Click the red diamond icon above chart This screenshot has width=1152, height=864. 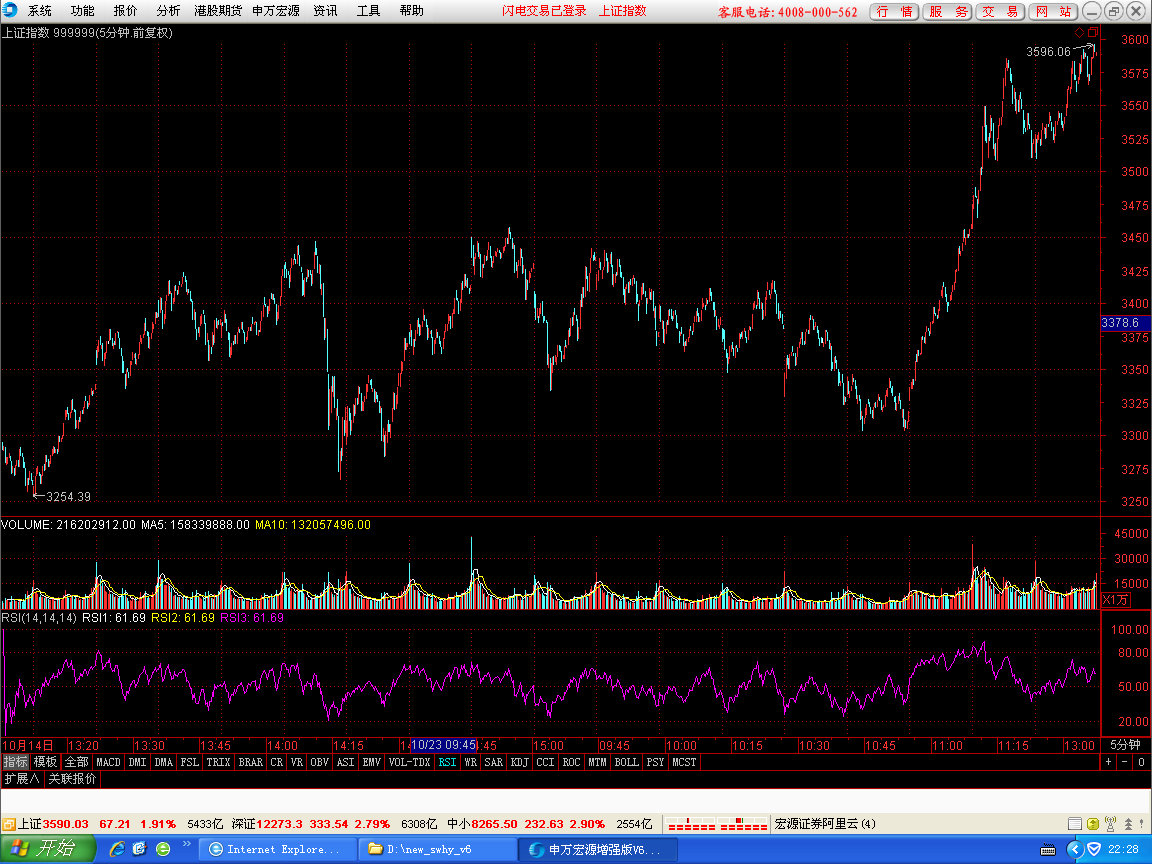pyautogui.click(x=1079, y=32)
